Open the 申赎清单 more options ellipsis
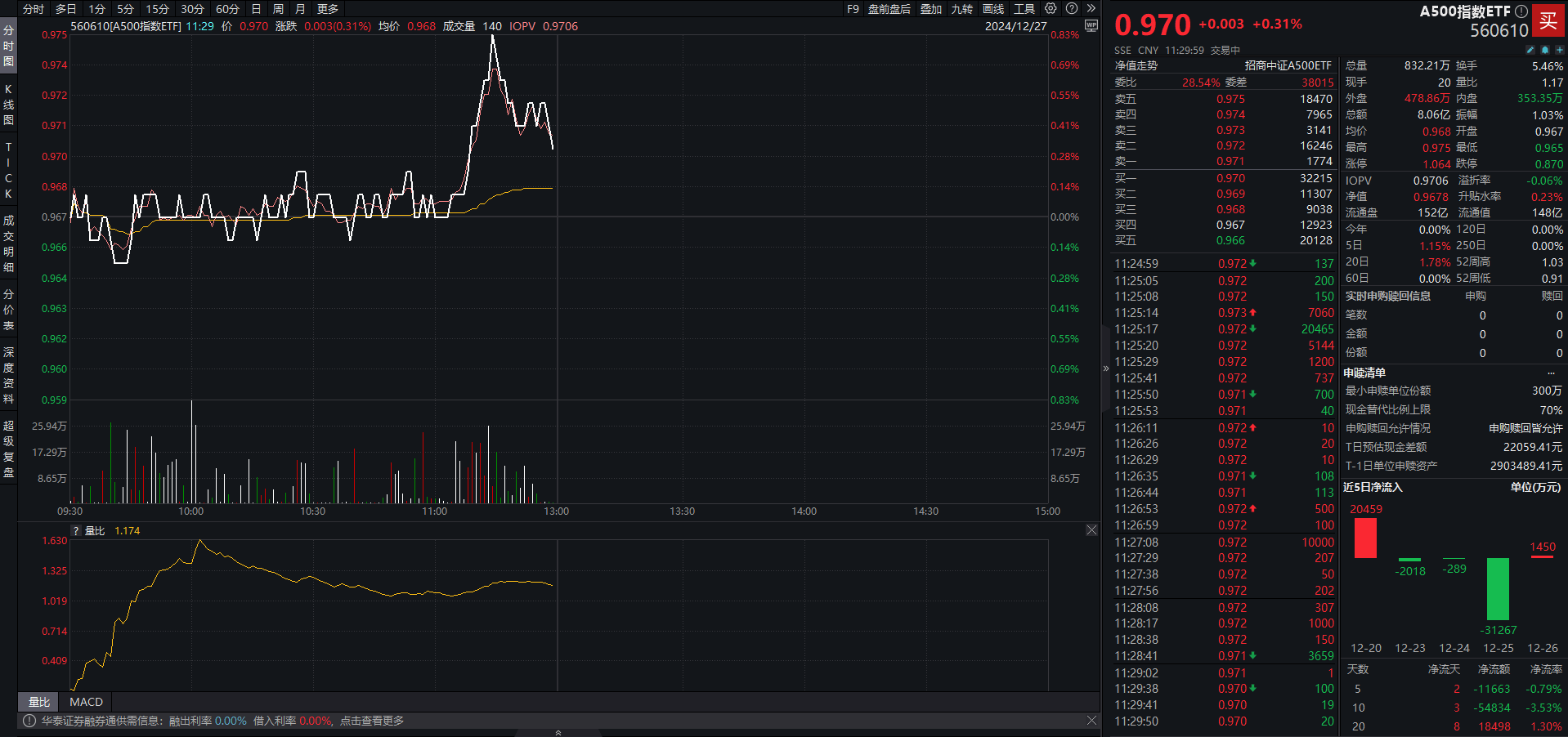The width and height of the screenshot is (1568, 737). [x=1551, y=373]
